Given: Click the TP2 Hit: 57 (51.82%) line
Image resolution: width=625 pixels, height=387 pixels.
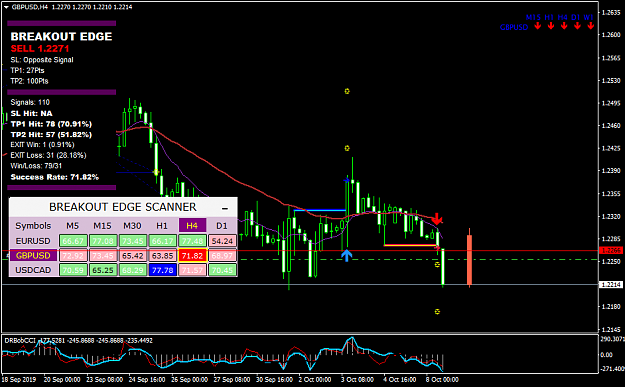Looking at the screenshot, I should (51, 135).
